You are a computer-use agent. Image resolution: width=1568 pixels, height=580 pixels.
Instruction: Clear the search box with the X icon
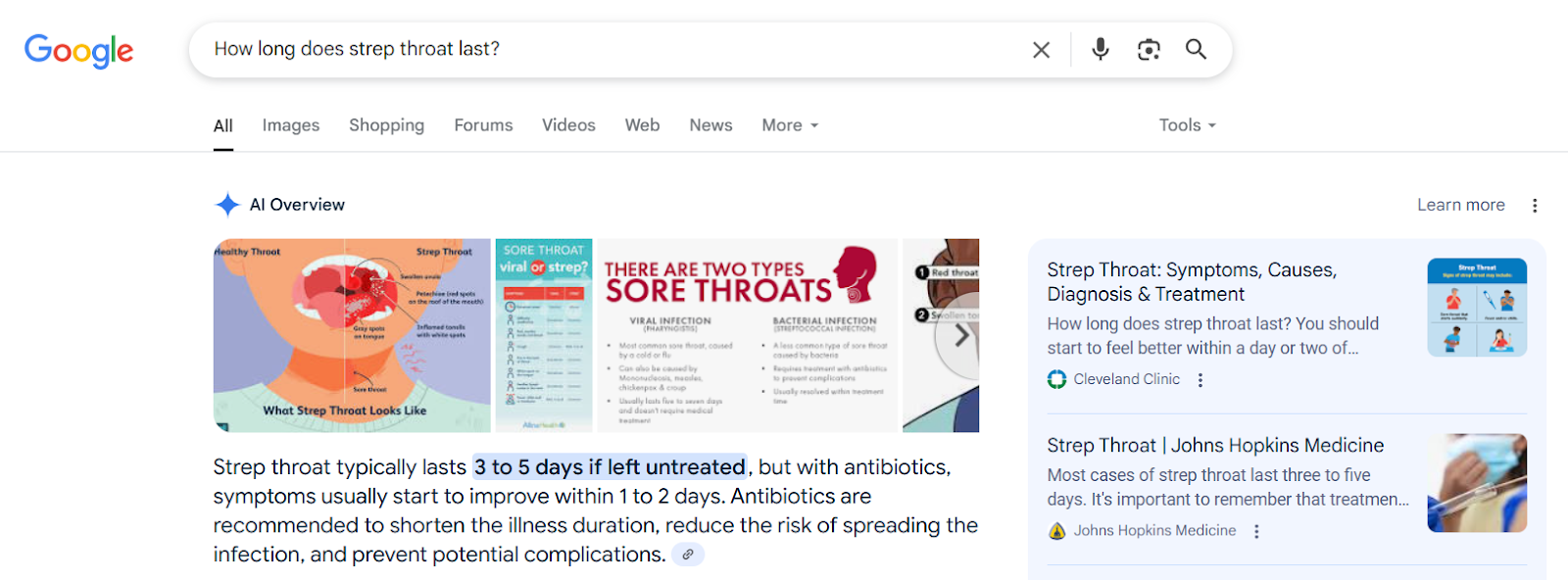pyautogui.click(x=1041, y=50)
